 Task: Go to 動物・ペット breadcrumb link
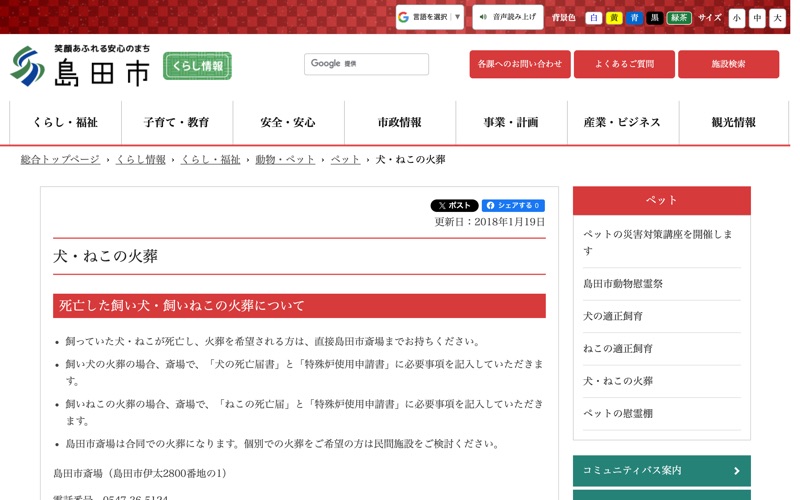click(285, 160)
